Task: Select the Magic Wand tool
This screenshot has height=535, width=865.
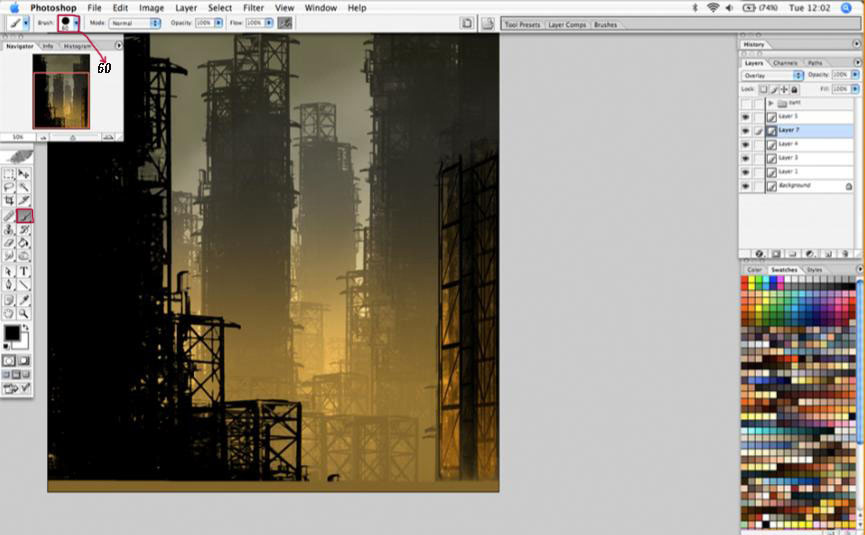Action: [x=24, y=188]
